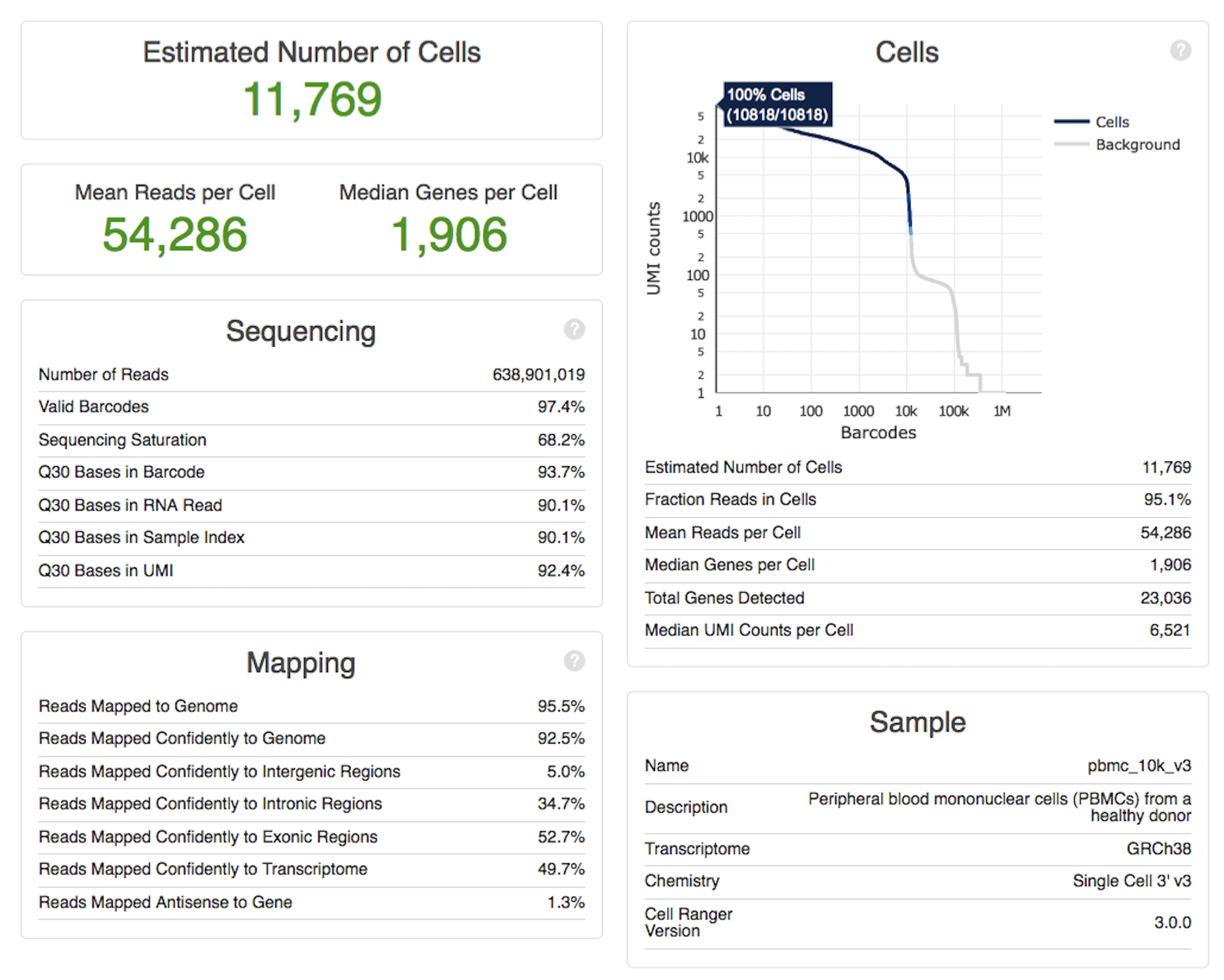Image resolution: width=1224 pixels, height=980 pixels.
Task: Click the Barcodes x-axis title
Action: (878, 432)
